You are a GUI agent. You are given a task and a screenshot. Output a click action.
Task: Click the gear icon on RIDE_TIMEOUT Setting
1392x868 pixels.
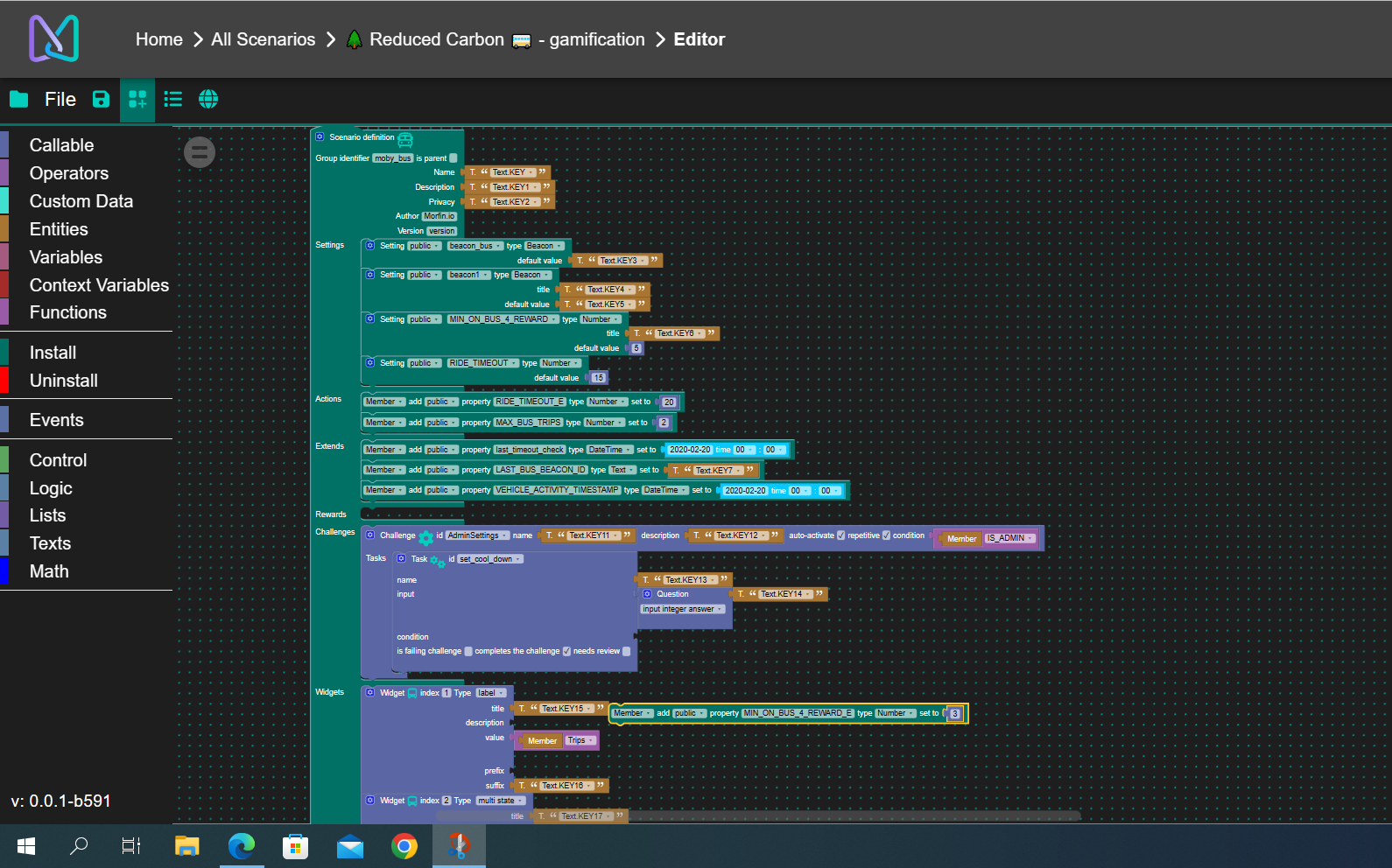[x=370, y=363]
